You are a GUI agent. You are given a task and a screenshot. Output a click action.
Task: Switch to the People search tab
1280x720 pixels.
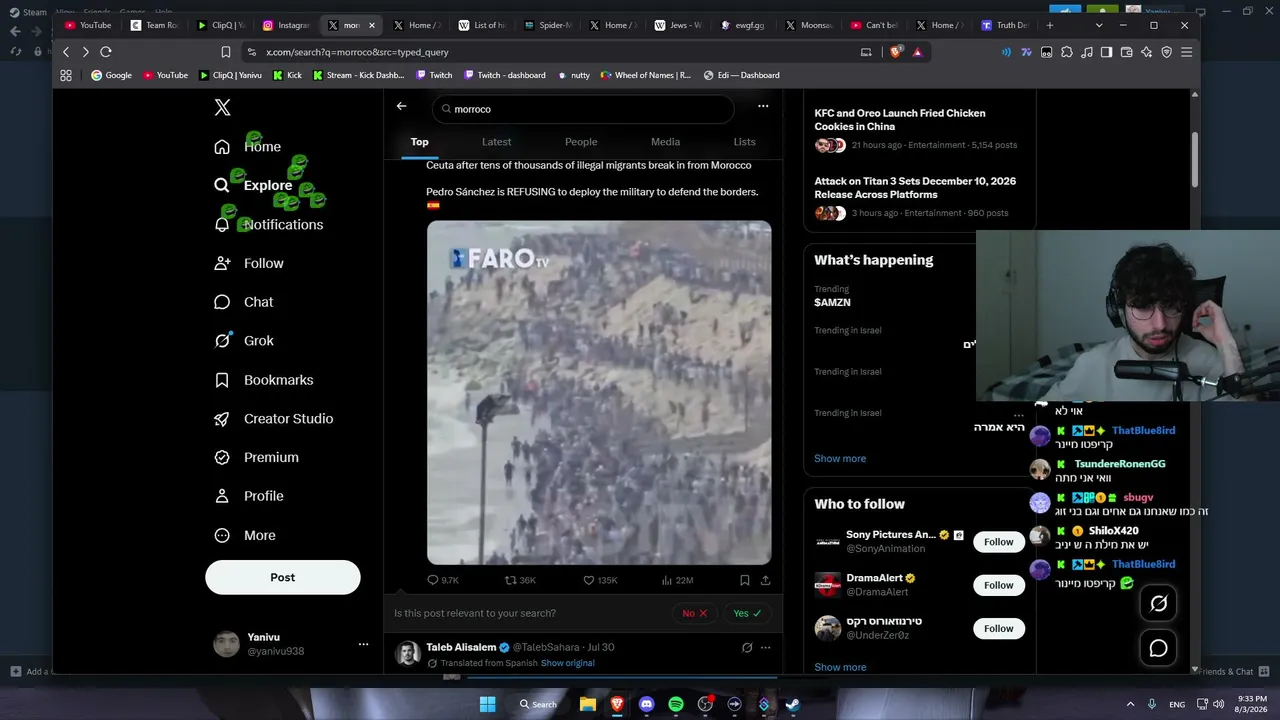(x=581, y=142)
